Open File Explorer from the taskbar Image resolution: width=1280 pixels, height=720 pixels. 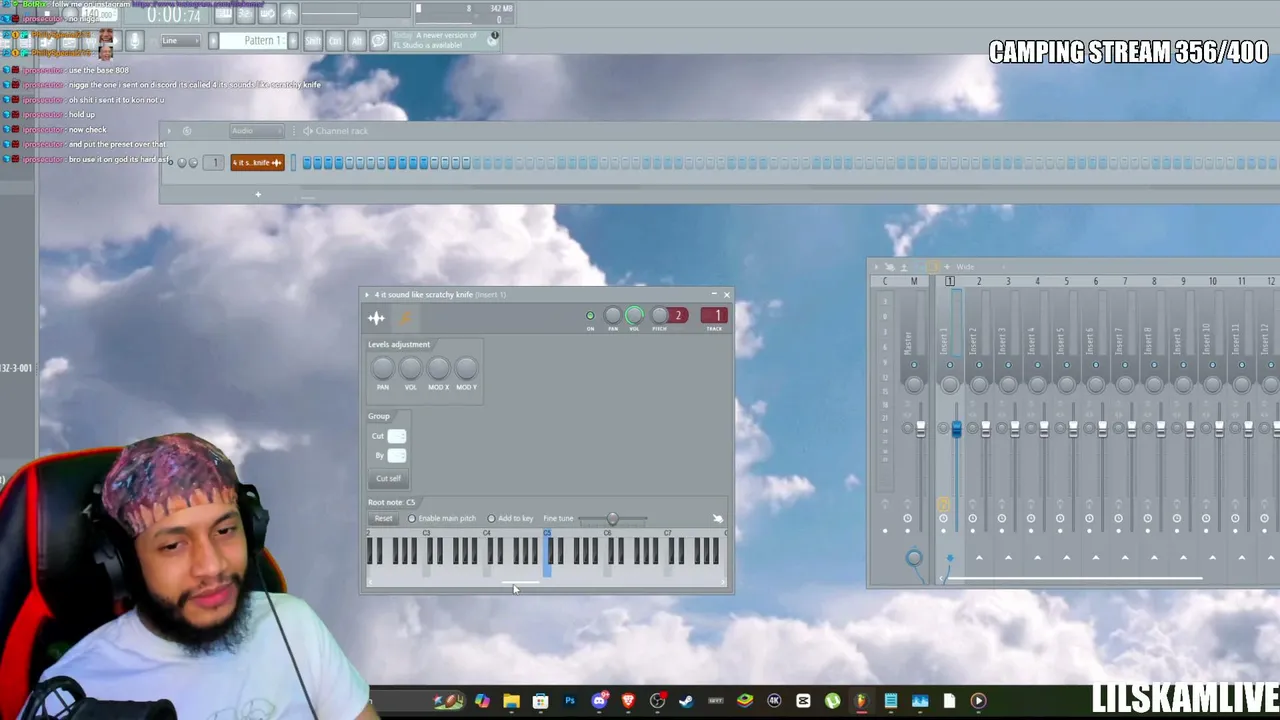point(511,701)
